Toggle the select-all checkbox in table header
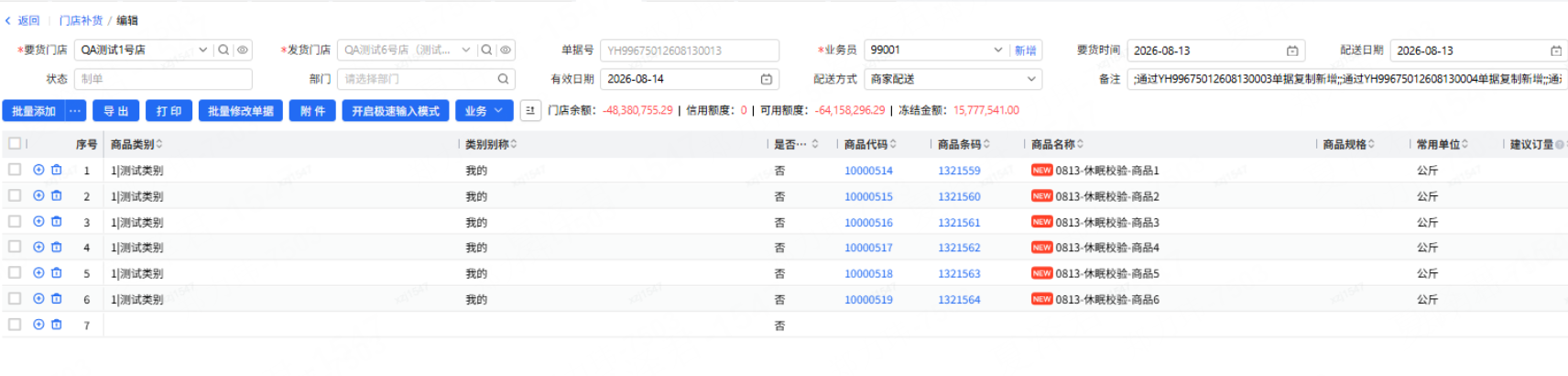The image size is (1568, 376). (15, 143)
